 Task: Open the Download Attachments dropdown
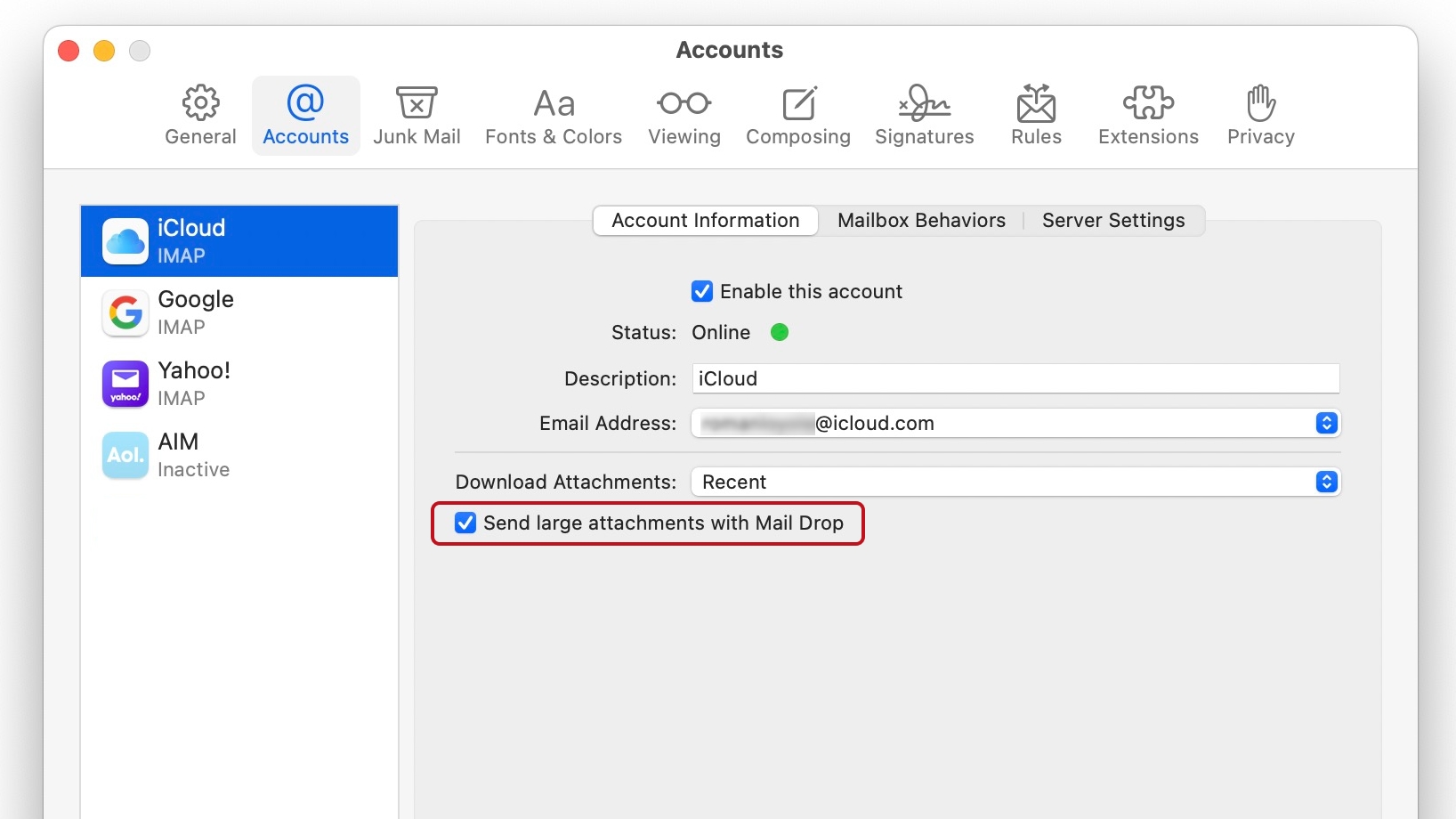click(x=1325, y=482)
